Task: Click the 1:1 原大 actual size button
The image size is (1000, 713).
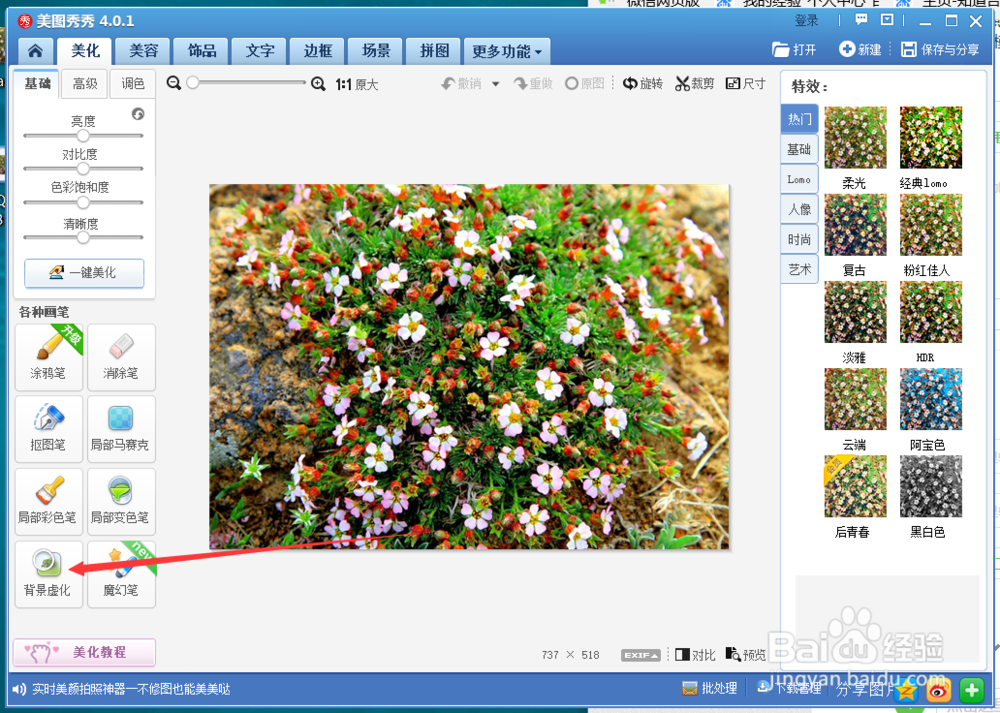Action: tap(357, 84)
